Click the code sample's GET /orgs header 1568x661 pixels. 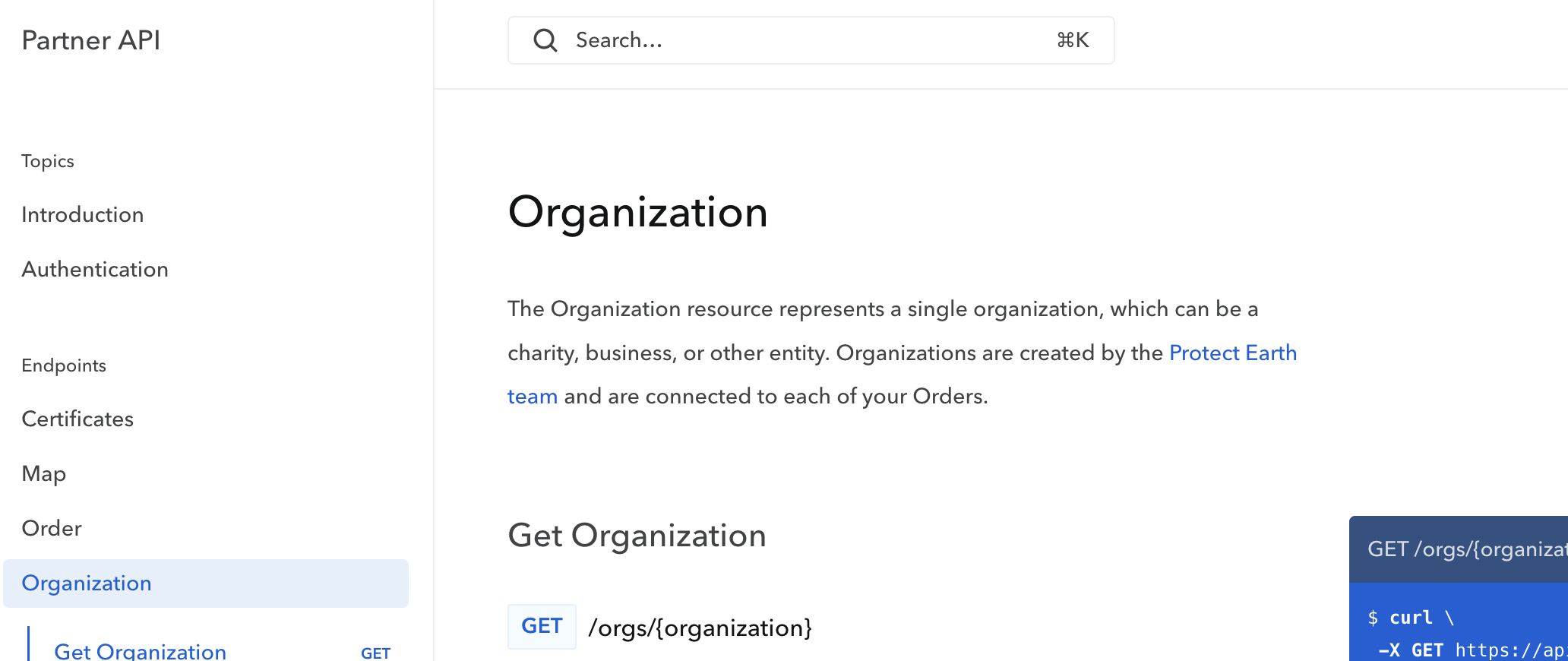click(1465, 549)
